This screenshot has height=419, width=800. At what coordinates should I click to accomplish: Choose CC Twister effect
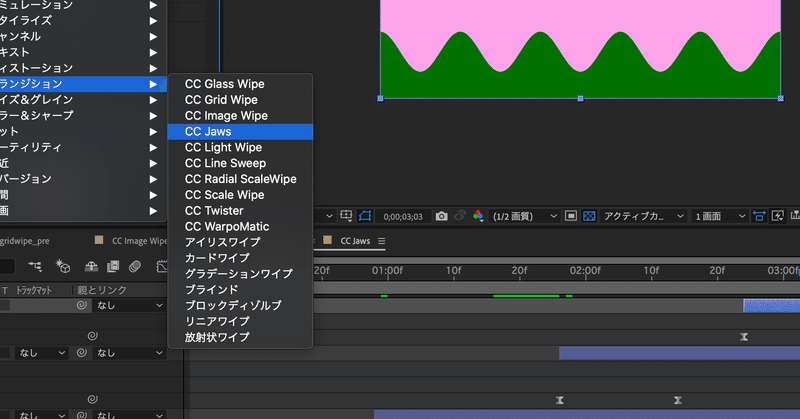click(x=240, y=210)
